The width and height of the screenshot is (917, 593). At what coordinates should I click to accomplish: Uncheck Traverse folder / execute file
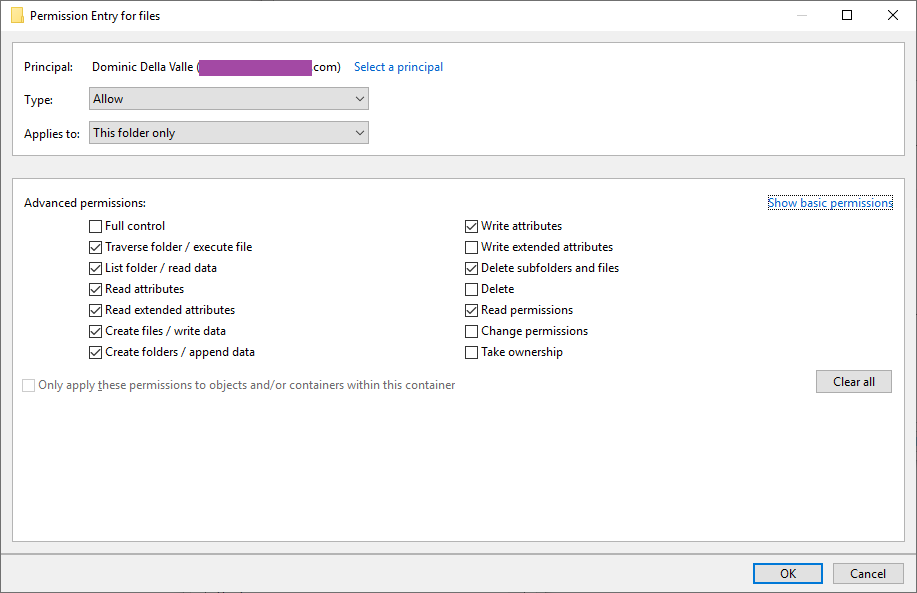pyautogui.click(x=95, y=247)
